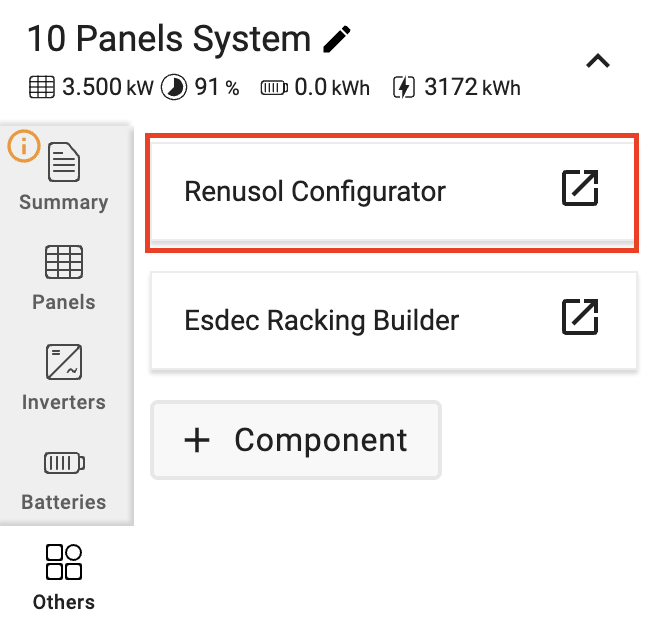The width and height of the screenshot is (652, 624).
Task: Click the Renusol Configurator external link icon
Action: pos(580,187)
